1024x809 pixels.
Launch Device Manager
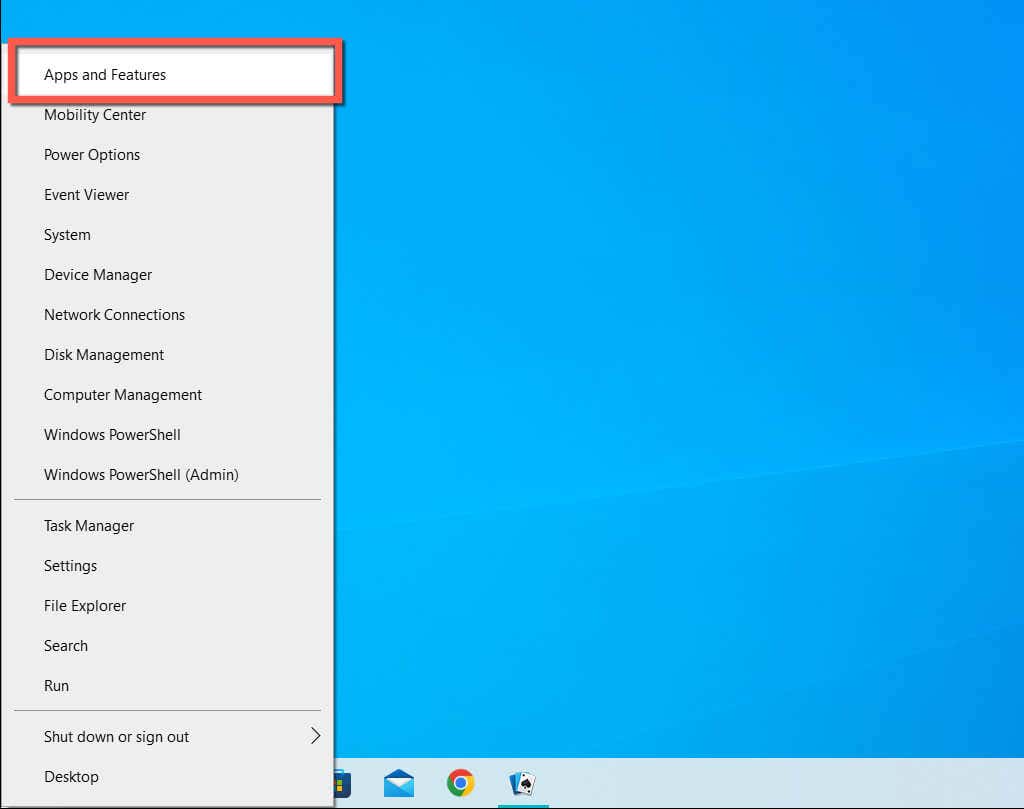98,275
